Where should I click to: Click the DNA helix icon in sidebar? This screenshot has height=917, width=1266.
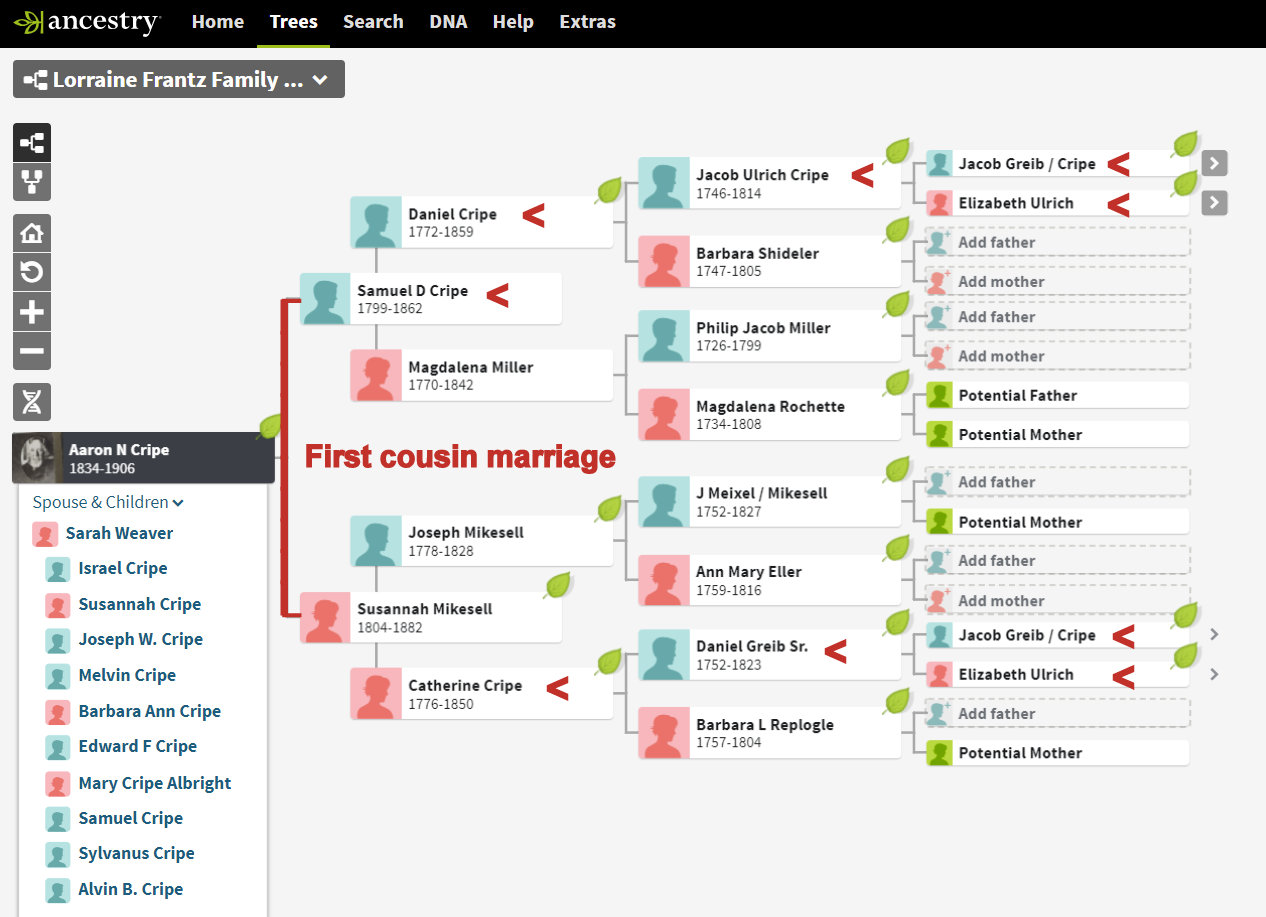coord(32,401)
